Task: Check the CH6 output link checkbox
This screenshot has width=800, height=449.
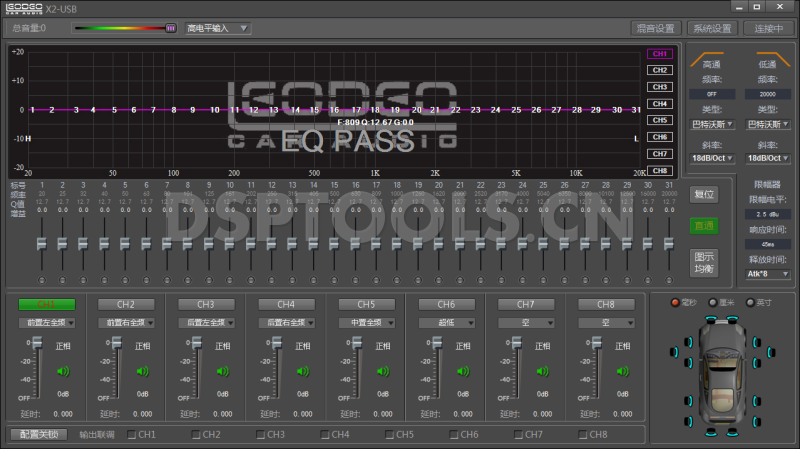Action: click(x=454, y=435)
